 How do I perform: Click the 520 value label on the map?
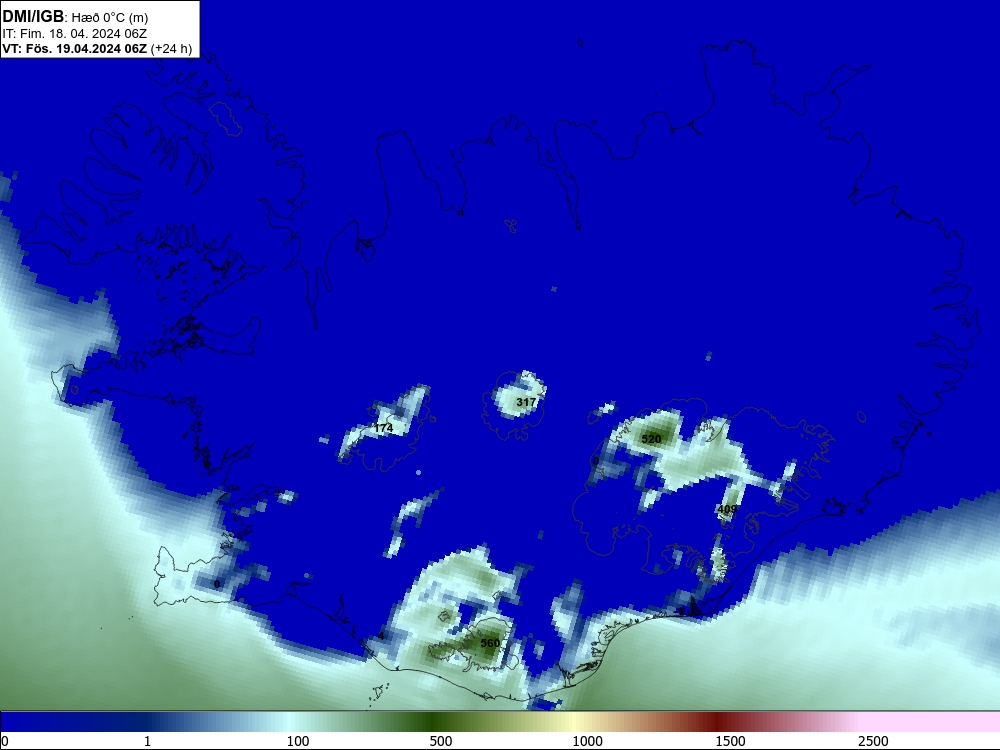(651, 439)
